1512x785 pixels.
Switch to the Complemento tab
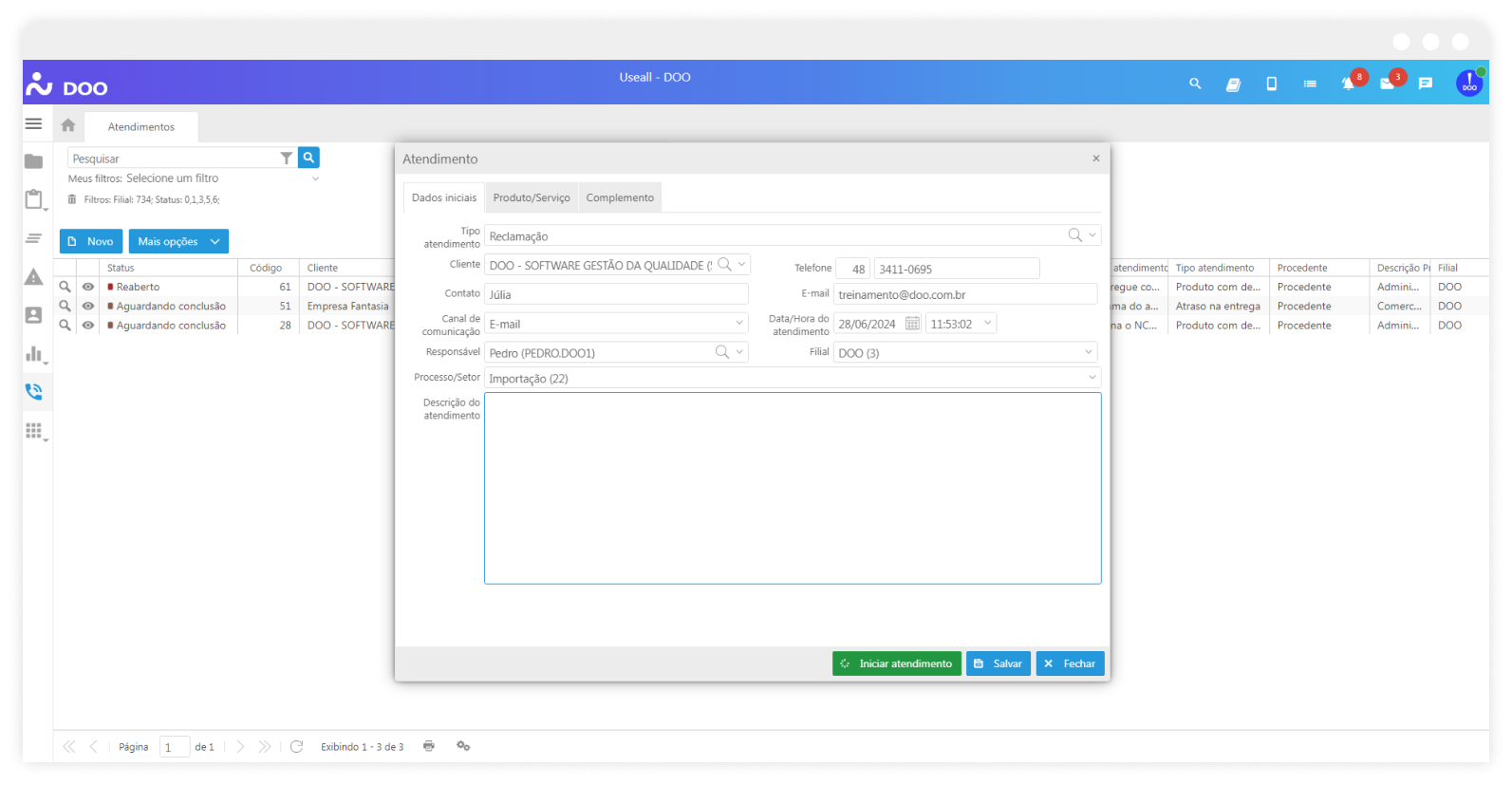tap(620, 197)
